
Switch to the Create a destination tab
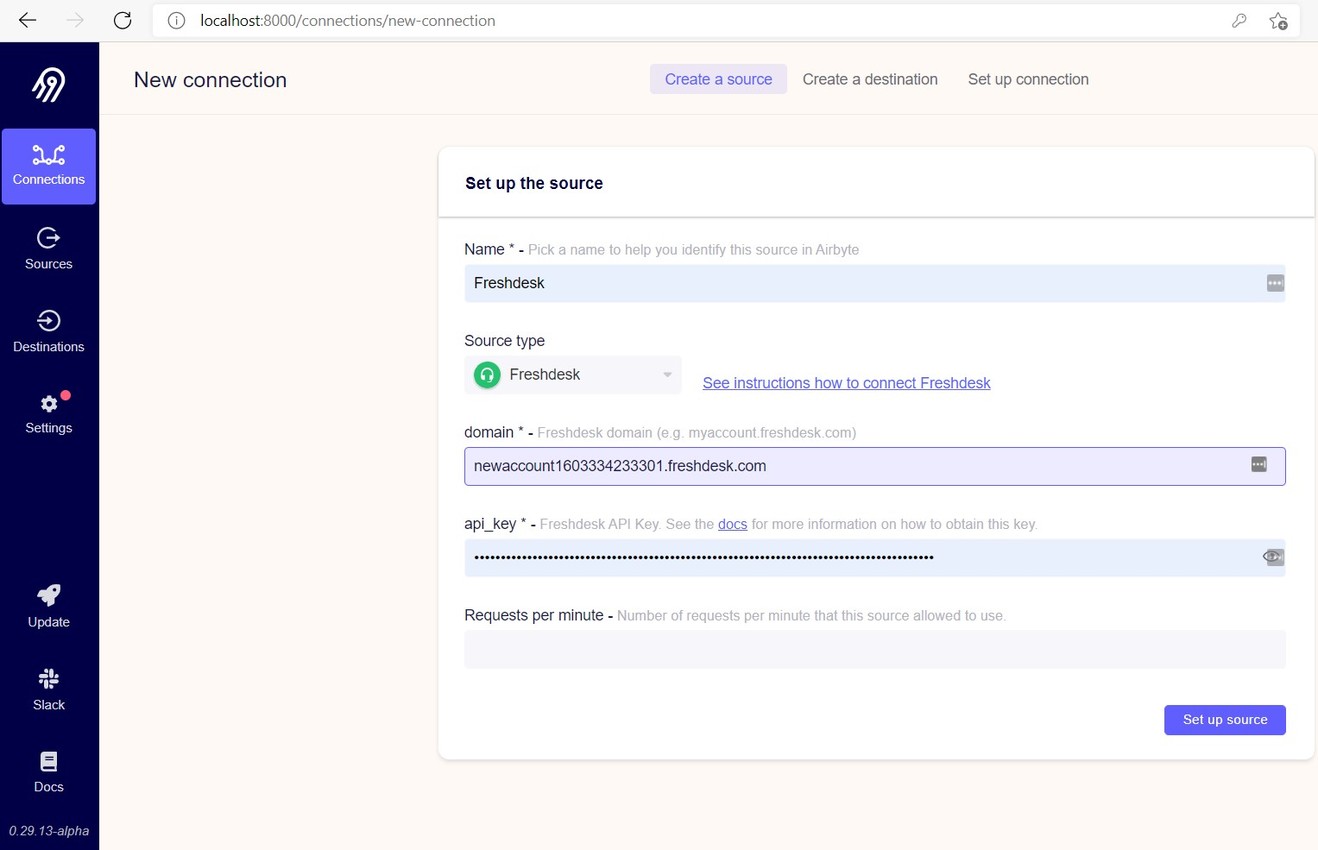coord(869,79)
